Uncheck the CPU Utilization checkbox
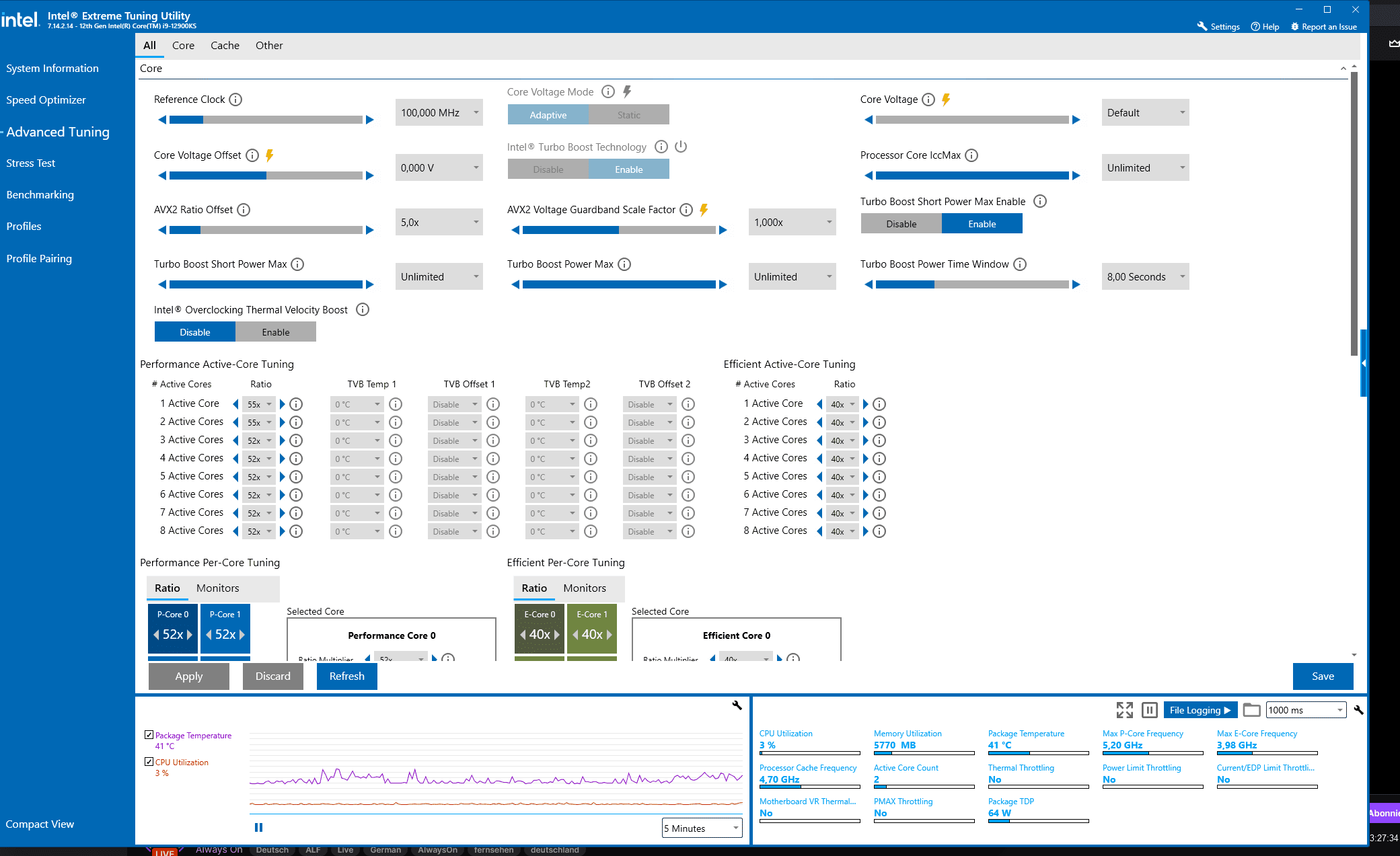Image resolution: width=1400 pixels, height=856 pixels. pyautogui.click(x=149, y=762)
